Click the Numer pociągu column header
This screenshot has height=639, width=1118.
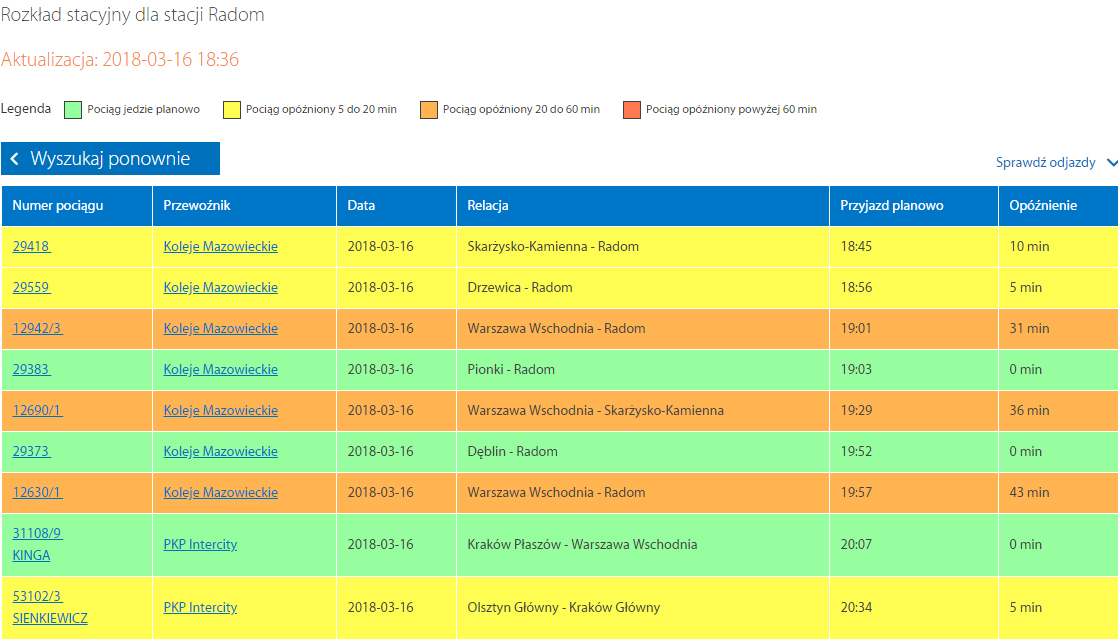58,206
